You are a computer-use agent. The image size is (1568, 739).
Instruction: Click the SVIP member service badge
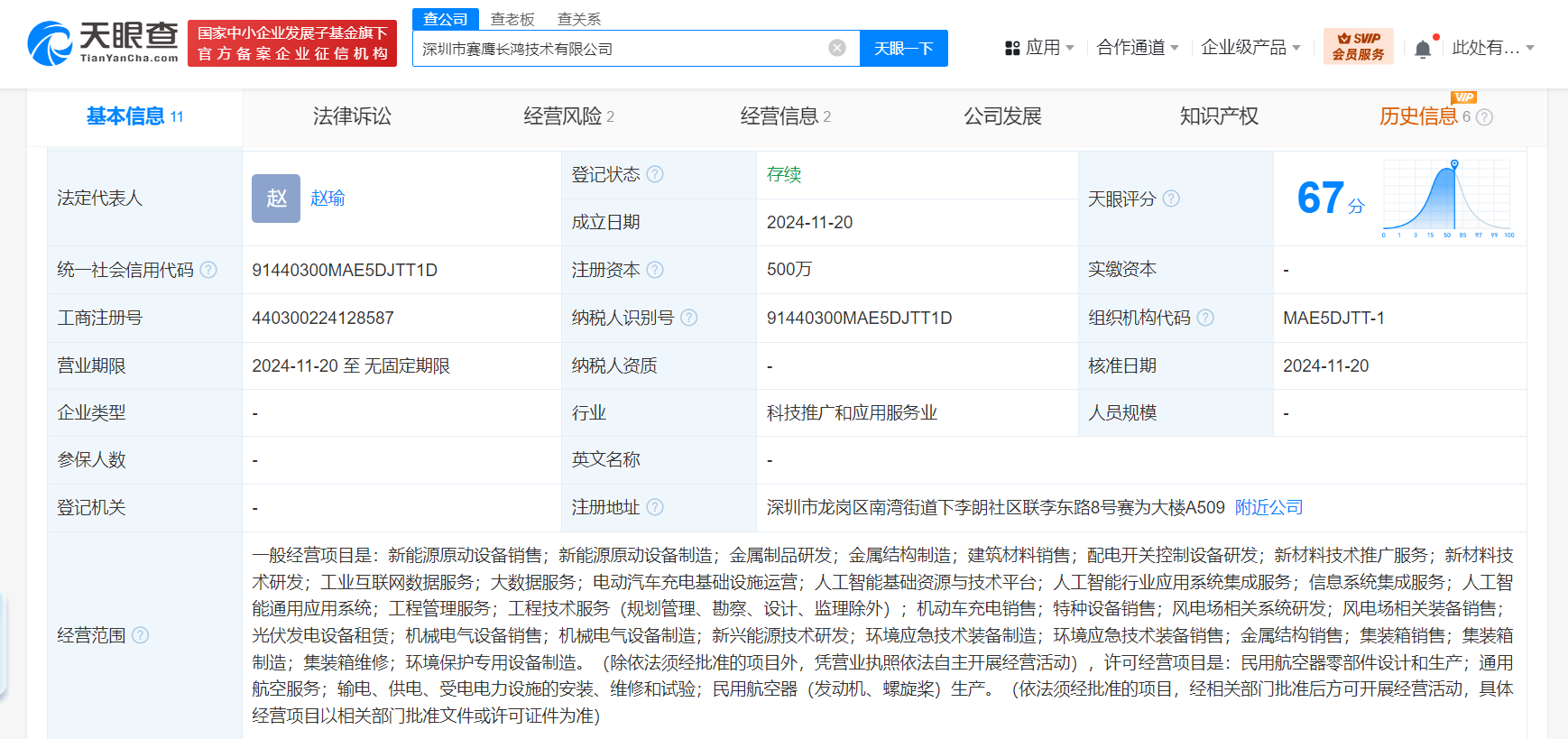(1358, 47)
